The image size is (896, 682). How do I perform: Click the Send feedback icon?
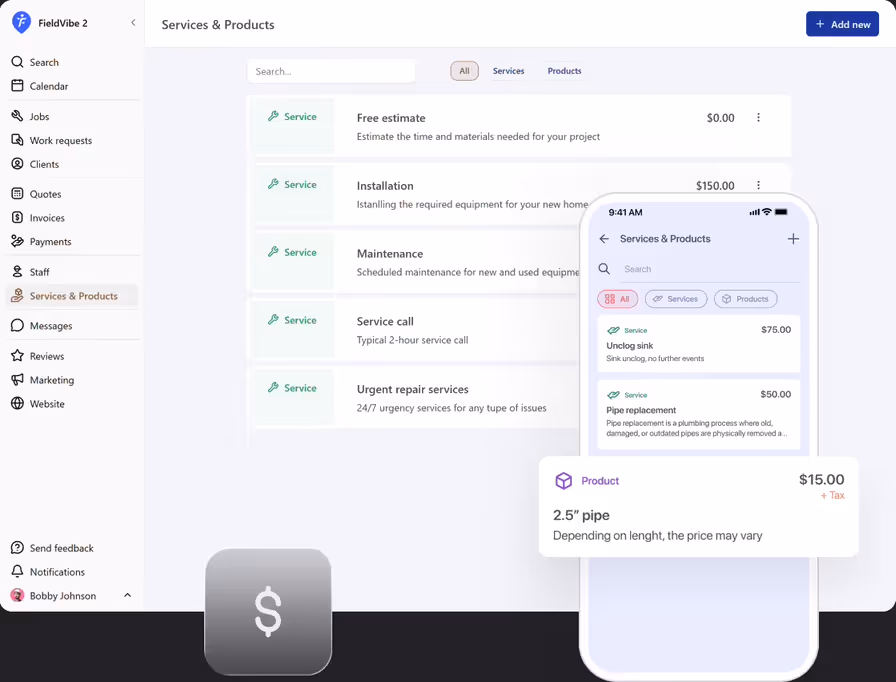[x=18, y=548]
